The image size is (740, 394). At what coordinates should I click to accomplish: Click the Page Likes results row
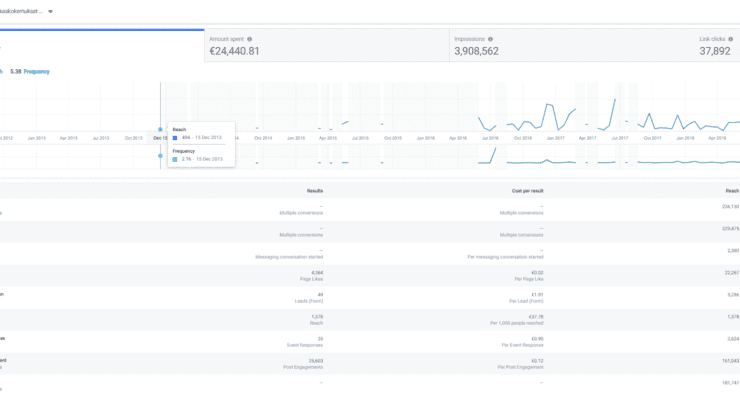coord(370,276)
